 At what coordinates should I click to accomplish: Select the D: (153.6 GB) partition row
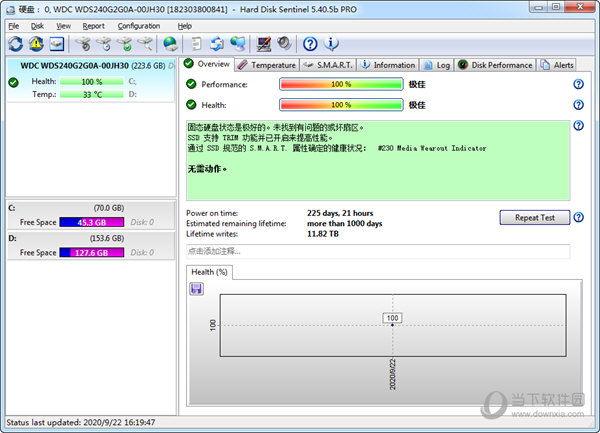click(91, 246)
